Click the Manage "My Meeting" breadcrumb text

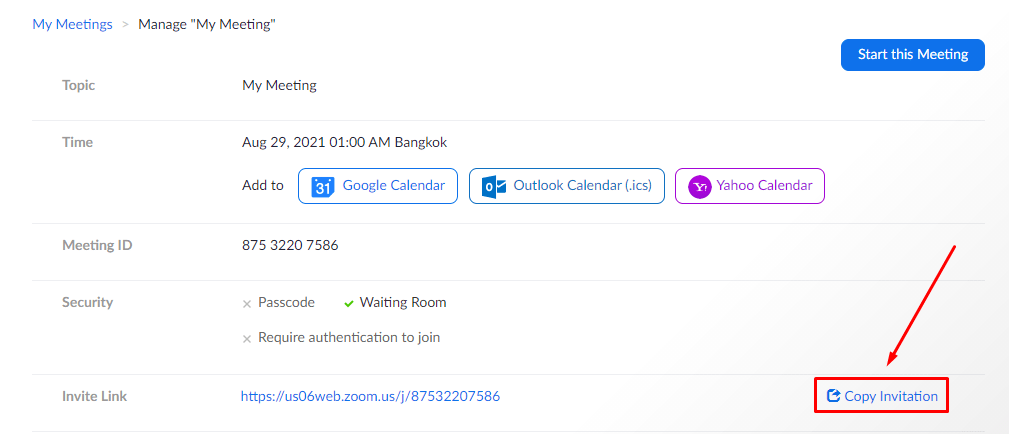[207, 24]
